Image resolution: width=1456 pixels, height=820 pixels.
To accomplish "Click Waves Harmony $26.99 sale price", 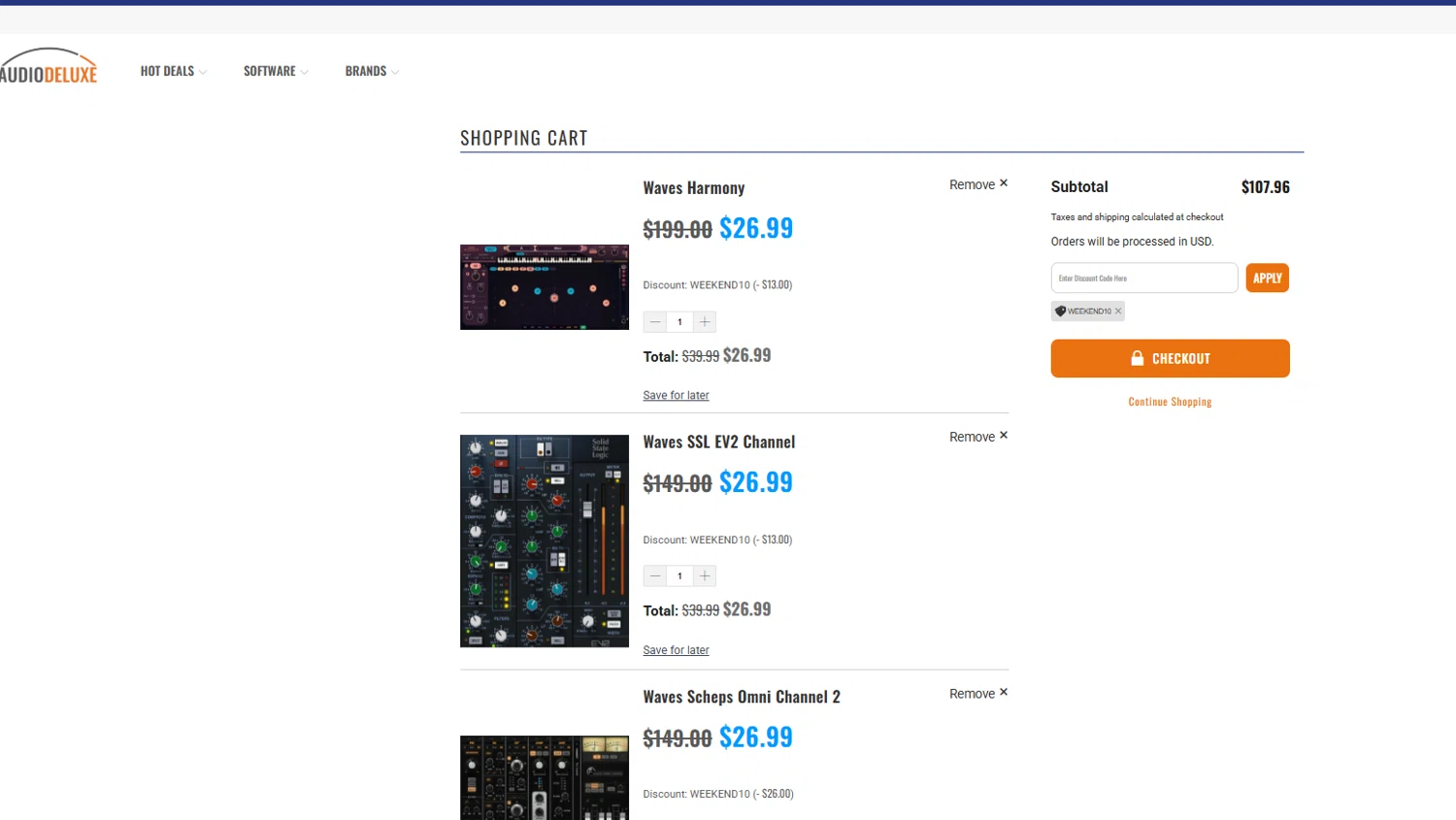I will 756,228.
